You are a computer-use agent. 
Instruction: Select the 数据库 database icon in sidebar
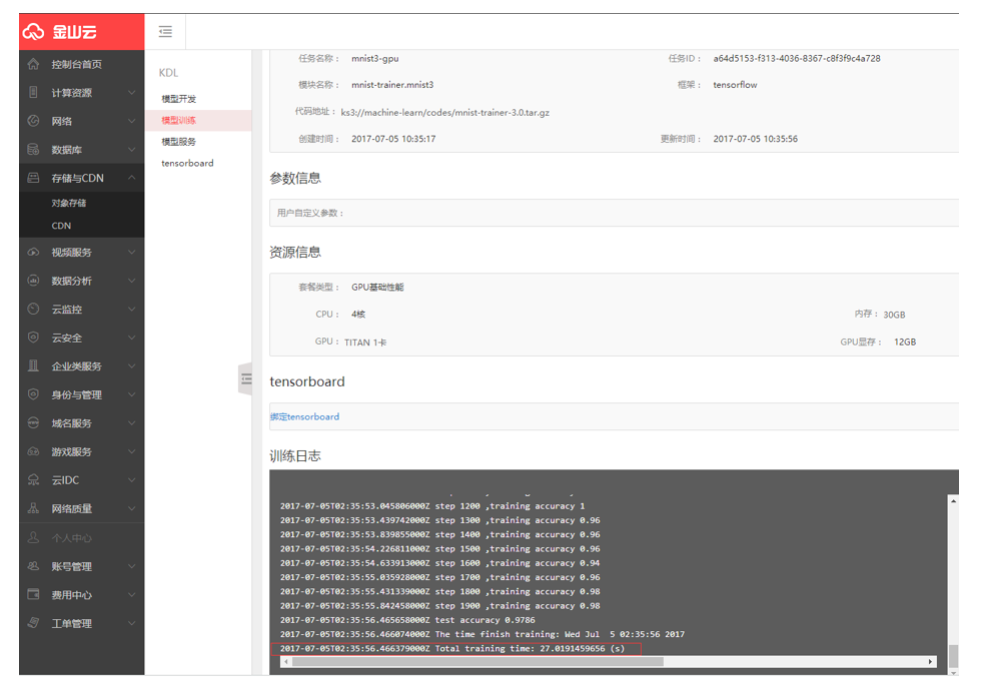[32, 148]
